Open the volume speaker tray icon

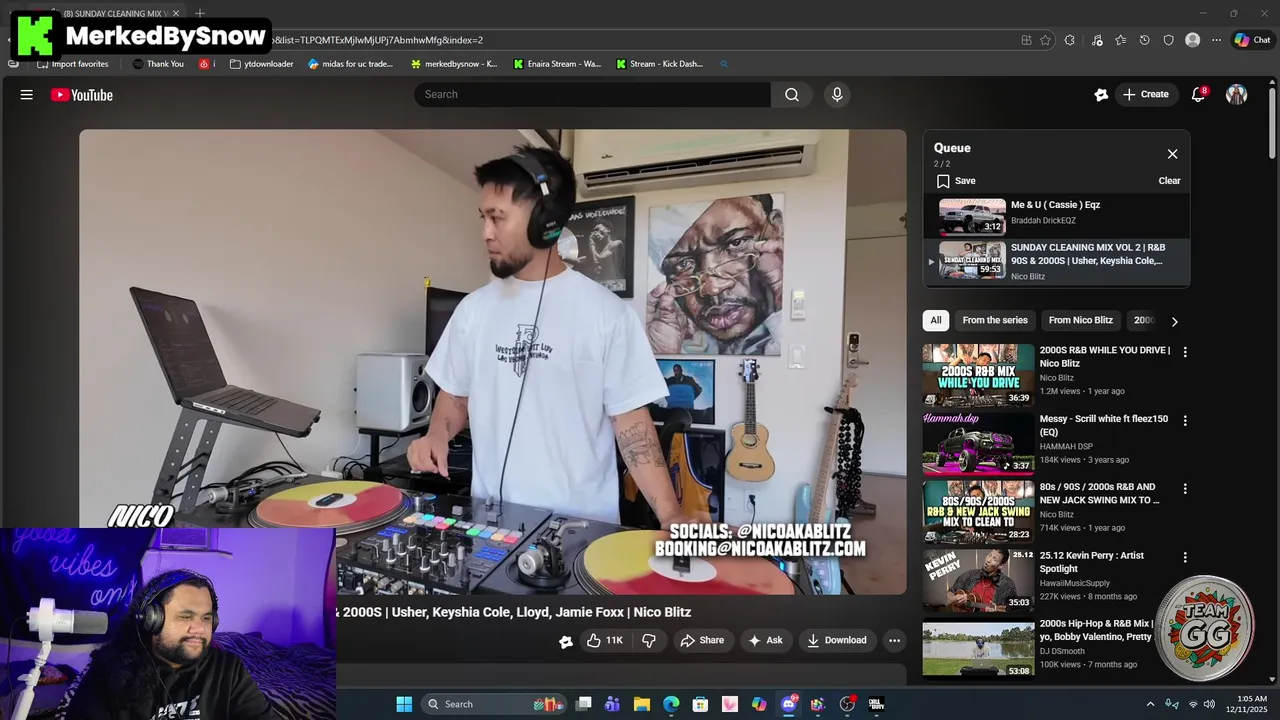[x=1209, y=704]
